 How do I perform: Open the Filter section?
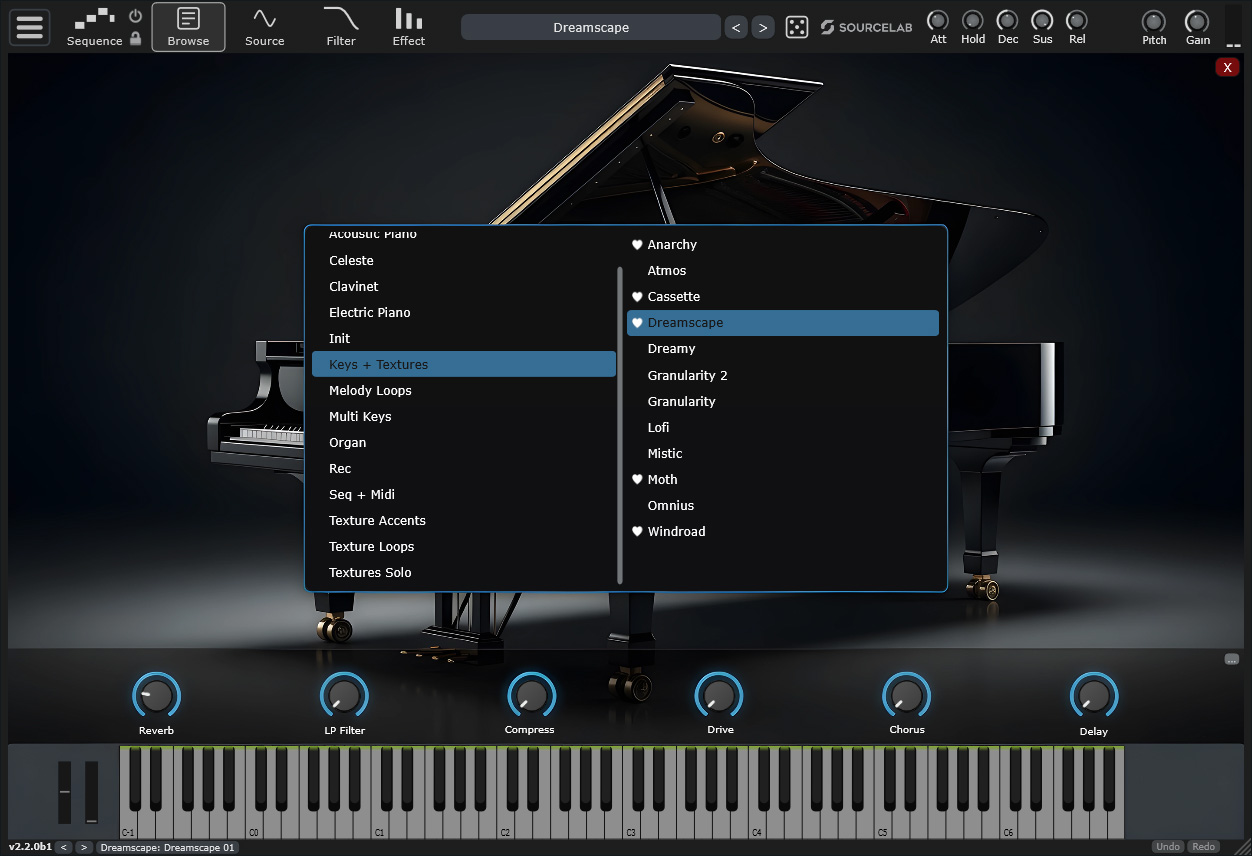[341, 27]
